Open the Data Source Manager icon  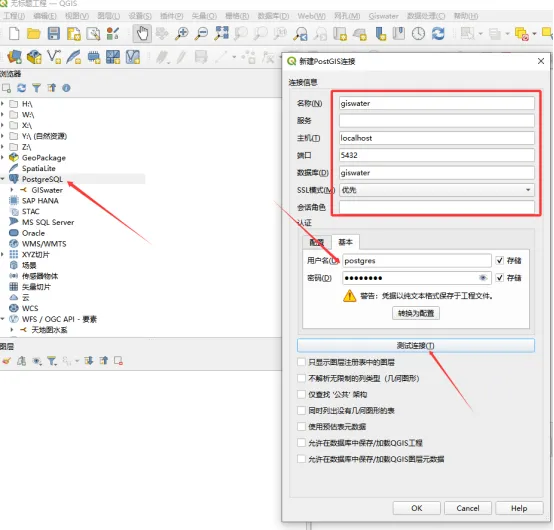[x=14, y=57]
